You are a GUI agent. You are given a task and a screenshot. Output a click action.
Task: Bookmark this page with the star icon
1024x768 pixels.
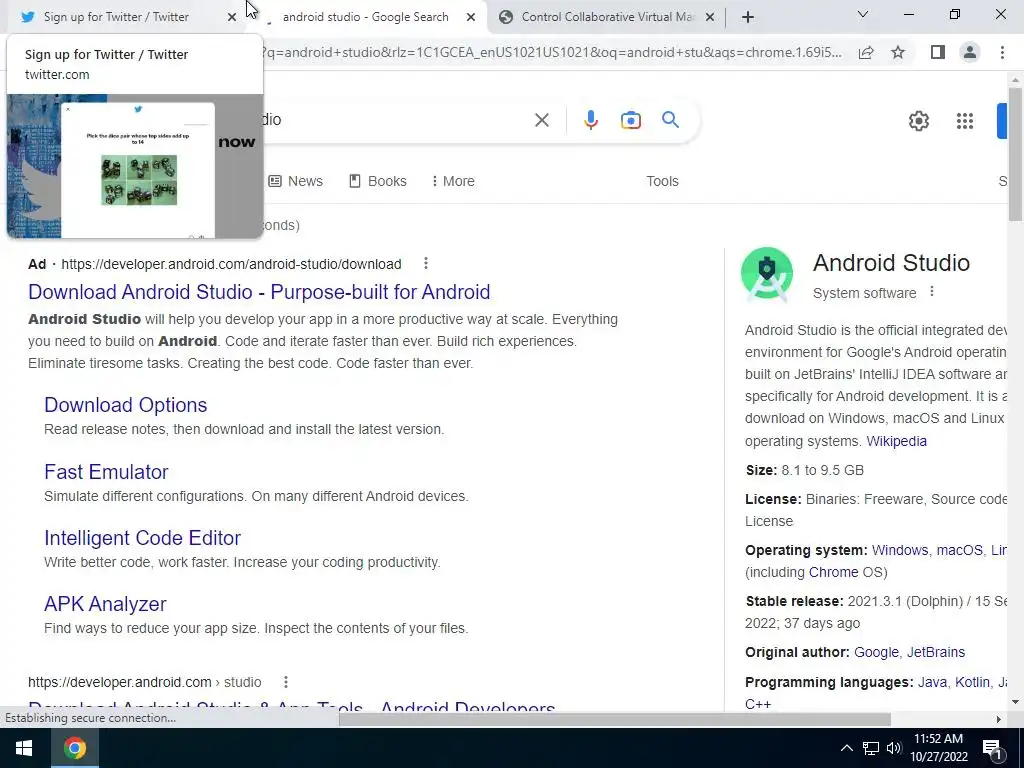pyautogui.click(x=898, y=52)
